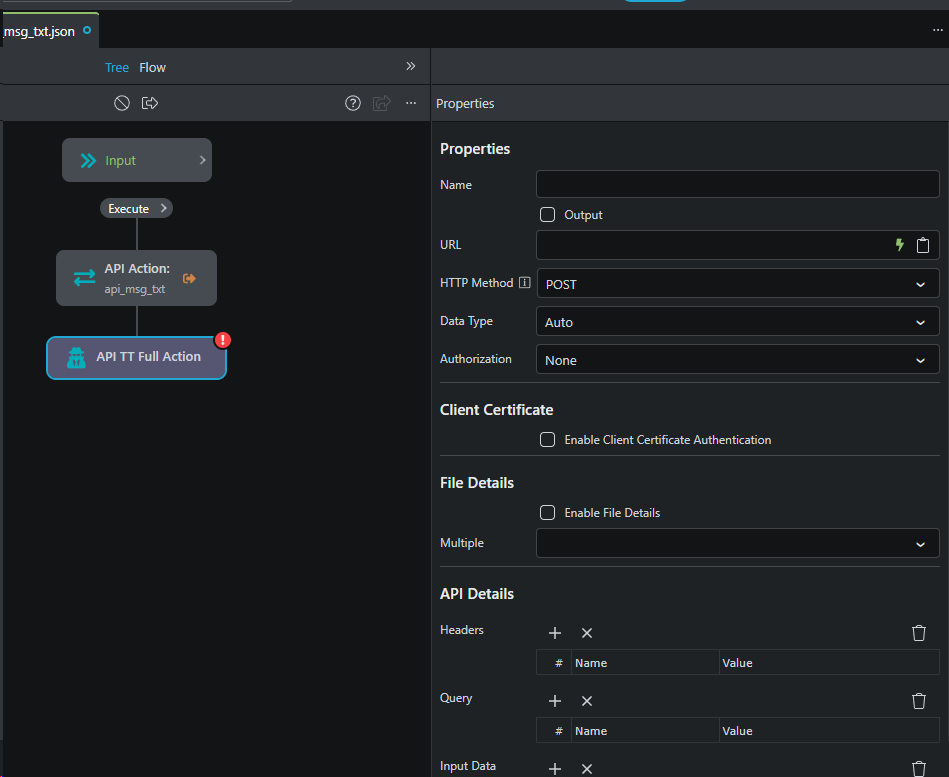949x777 pixels.
Task: Click the HTTP Method info icon
Action: 524,283
